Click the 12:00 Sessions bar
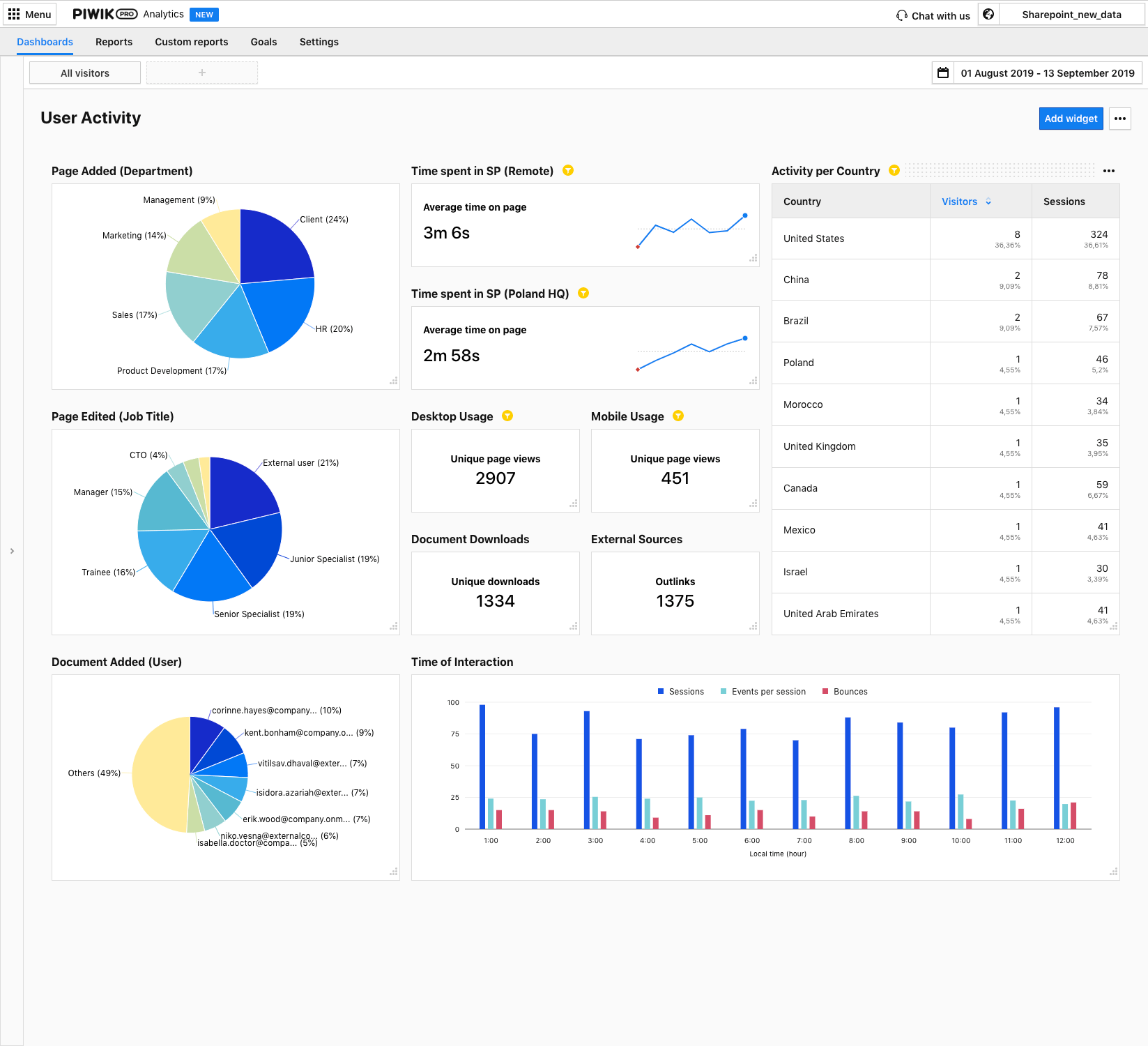Screen dimensions: 1148x1046 point(1057,768)
